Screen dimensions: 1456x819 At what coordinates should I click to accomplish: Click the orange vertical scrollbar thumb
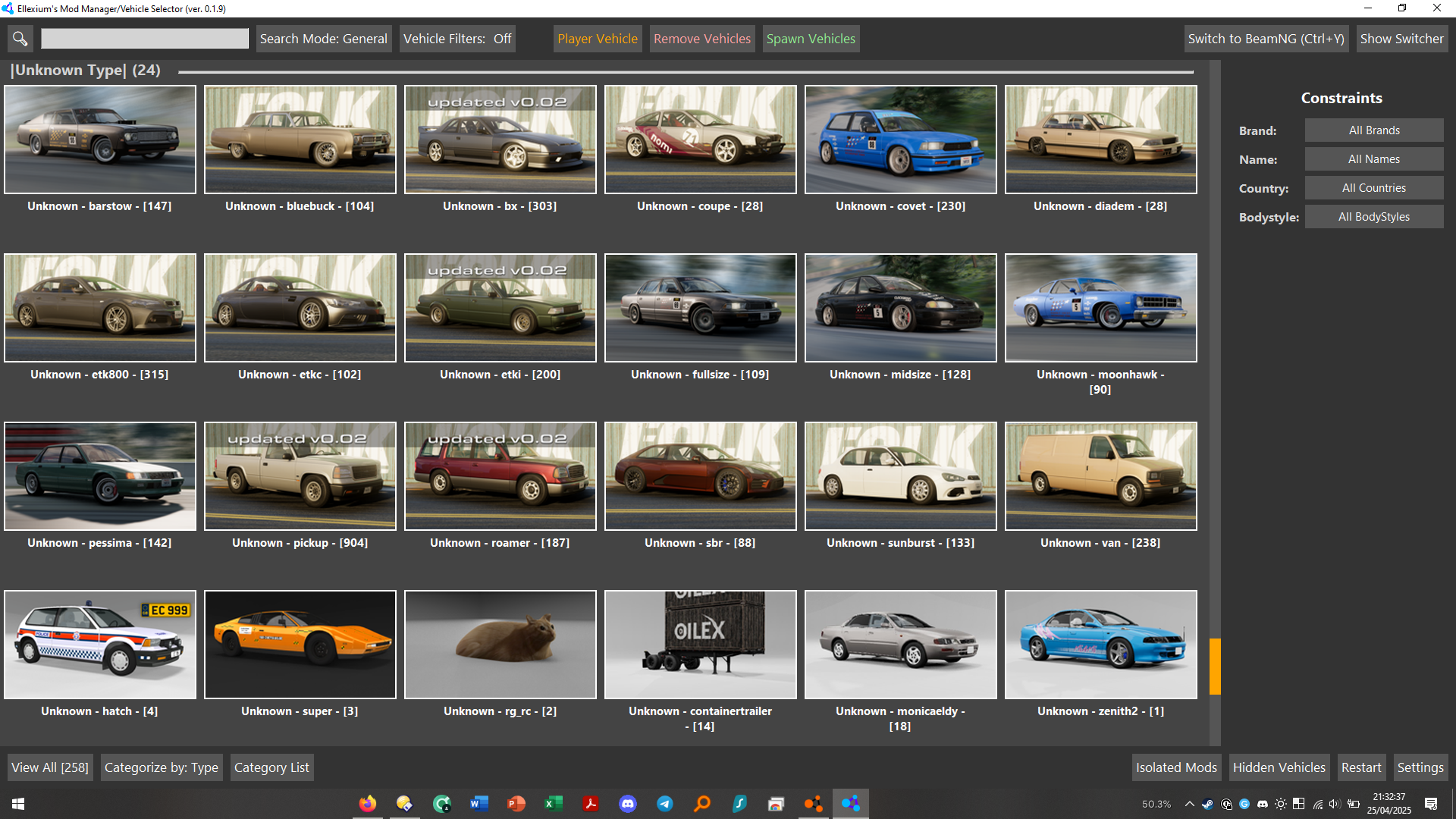[x=1215, y=667]
